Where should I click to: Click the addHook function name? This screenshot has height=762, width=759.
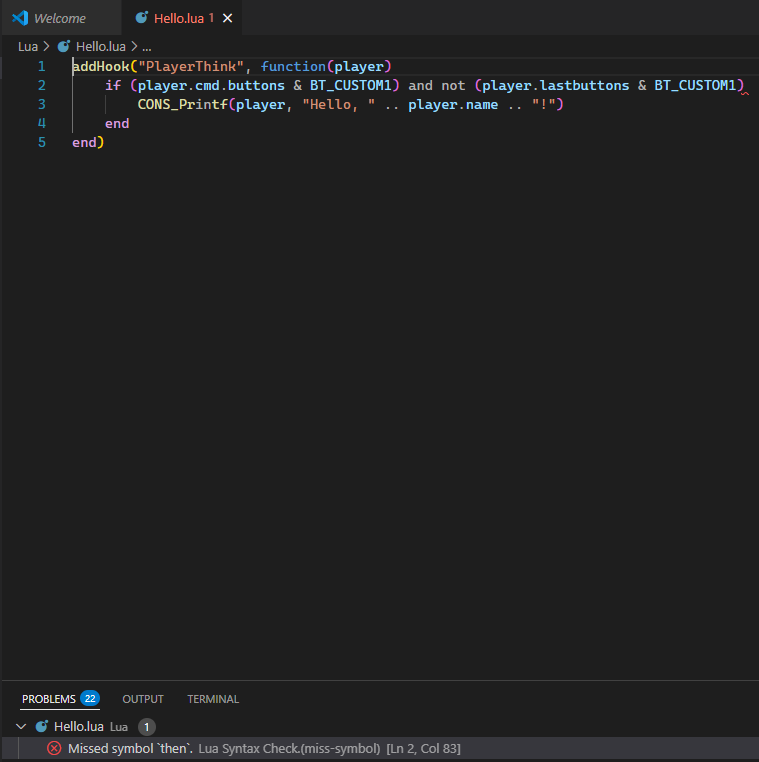(x=101, y=66)
